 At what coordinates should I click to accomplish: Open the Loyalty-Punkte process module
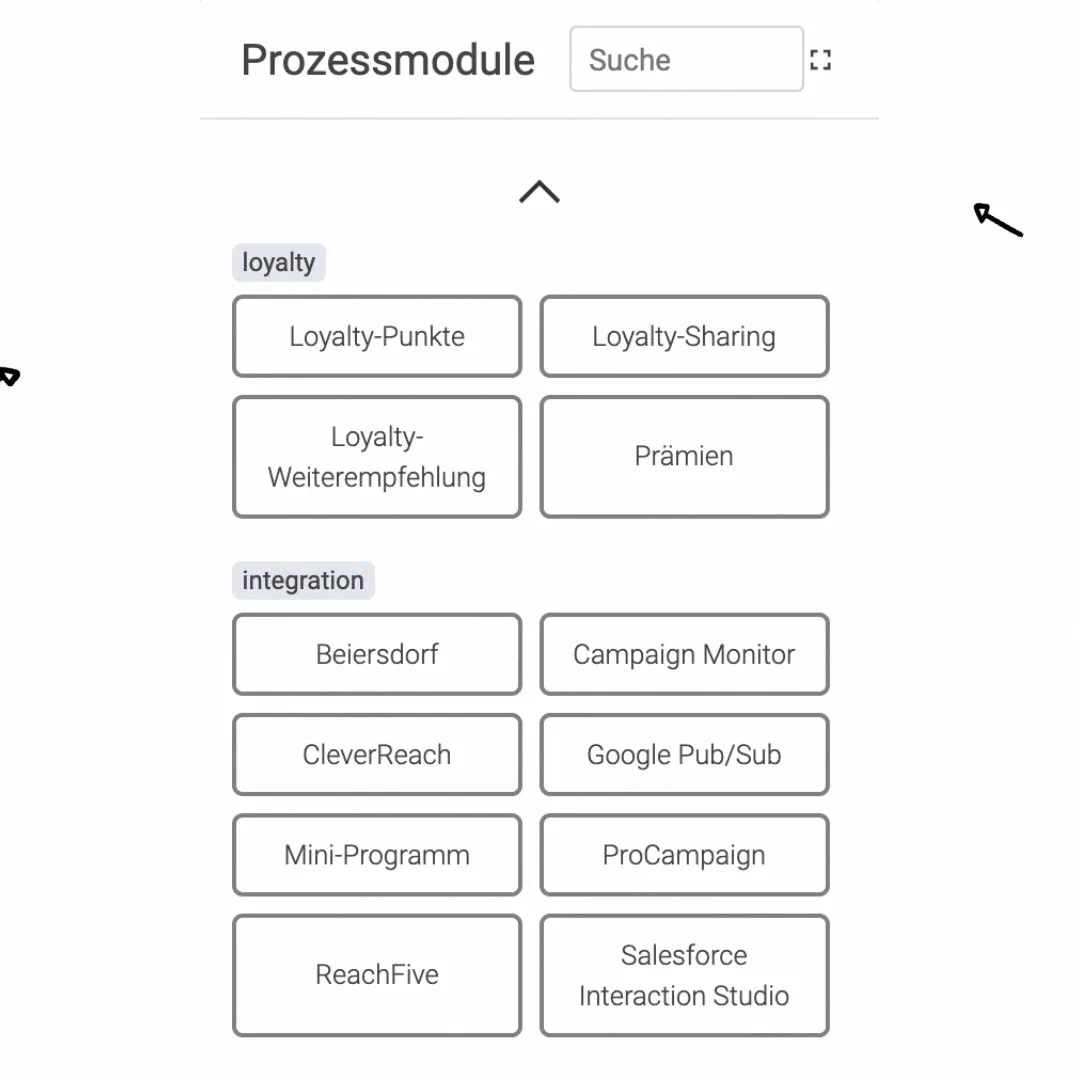coord(377,336)
